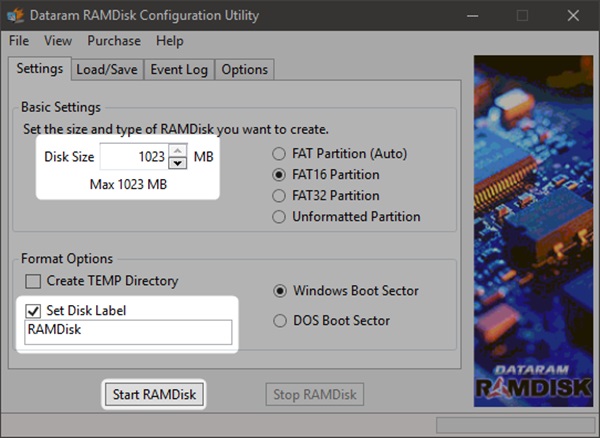Open the Help menu
The width and height of the screenshot is (600, 438).
click(x=170, y=41)
